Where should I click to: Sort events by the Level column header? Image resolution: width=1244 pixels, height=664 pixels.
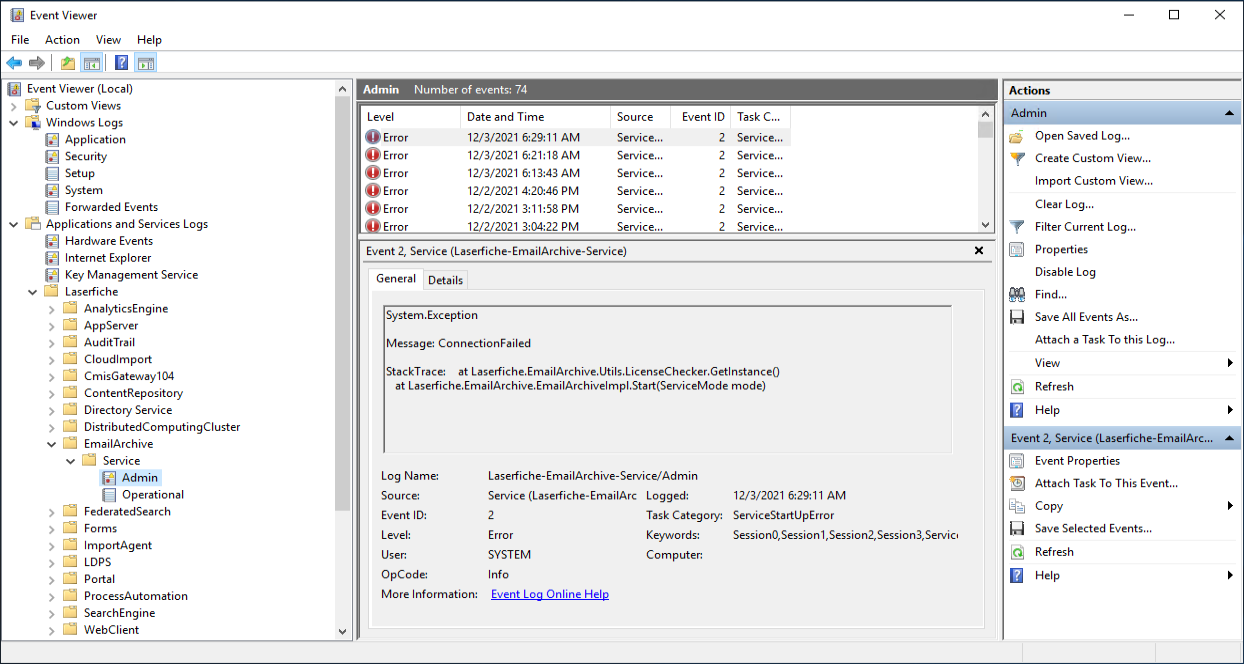click(x=410, y=117)
